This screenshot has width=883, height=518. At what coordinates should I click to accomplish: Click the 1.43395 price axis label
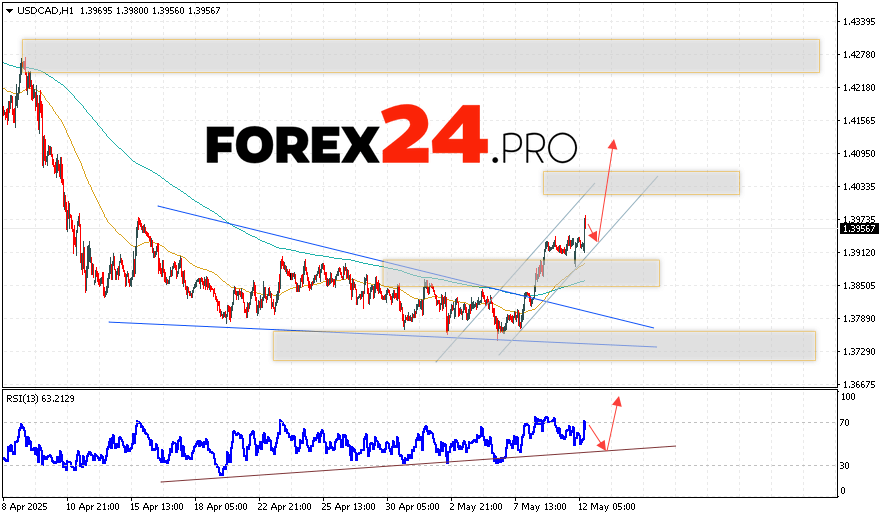coord(860,21)
